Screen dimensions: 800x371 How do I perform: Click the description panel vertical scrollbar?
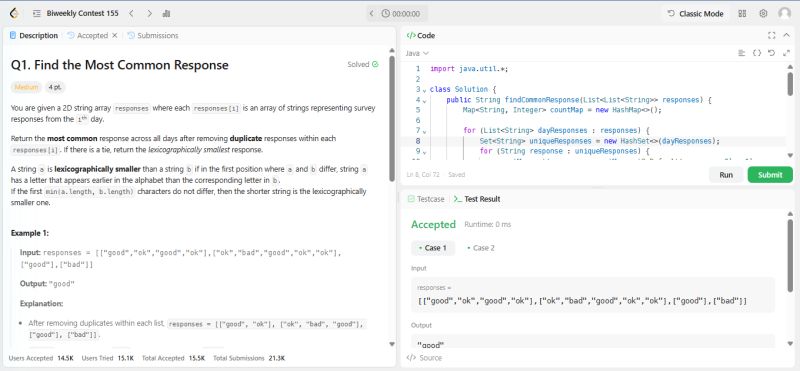pyautogui.click(x=392, y=118)
